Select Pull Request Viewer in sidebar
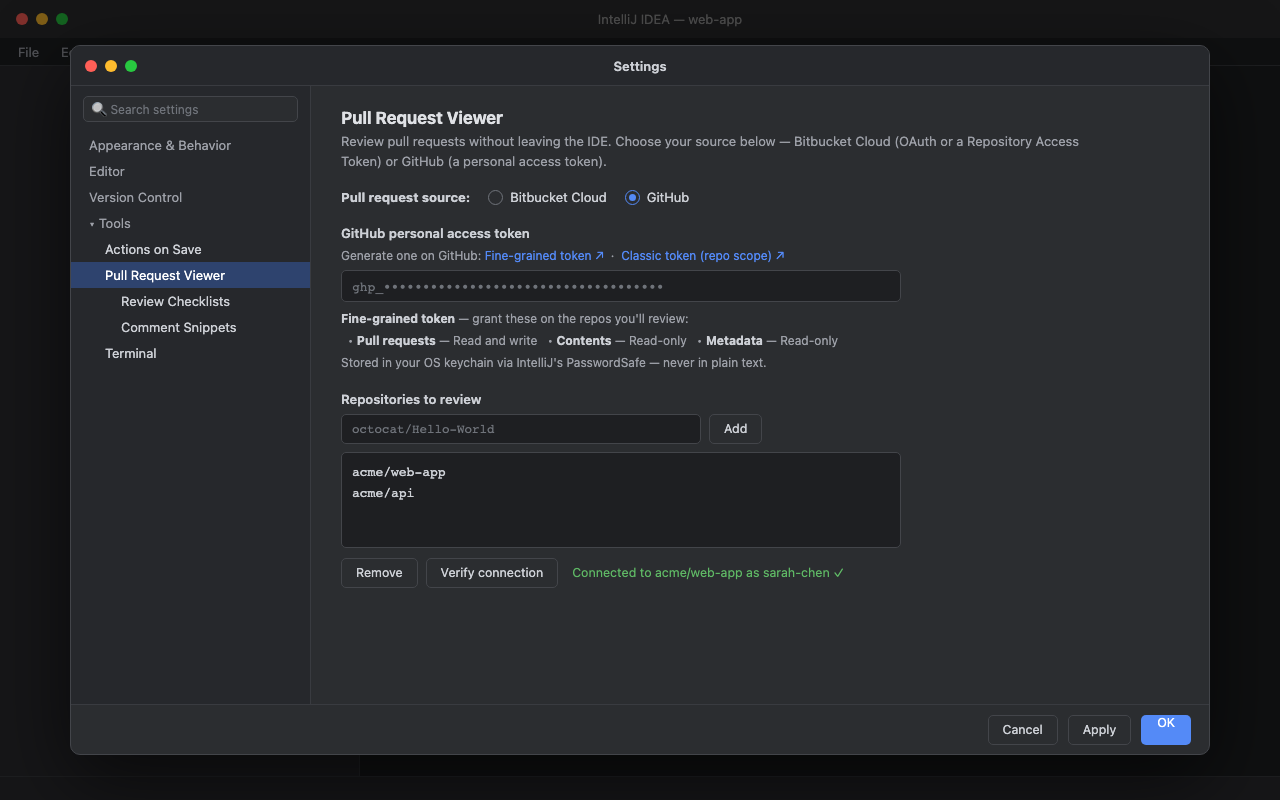Viewport: 1280px width, 800px height. [190, 275]
